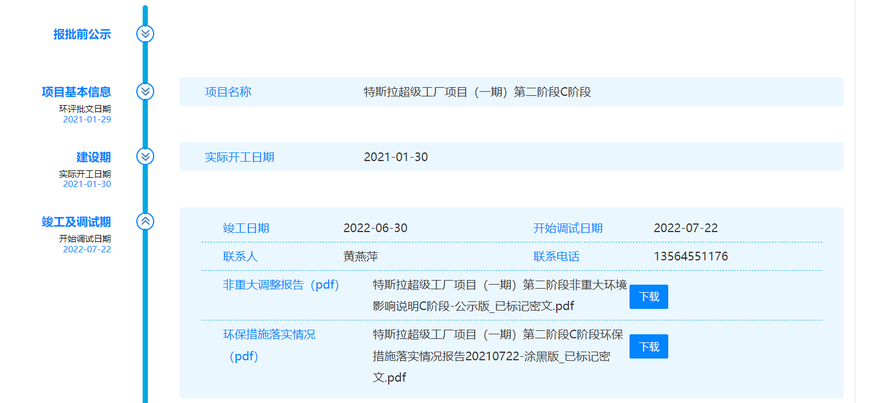Viewport: 875px width, 403px height.
Task: Select the 竣工及调试期 timeline heading
Action: tap(76, 222)
